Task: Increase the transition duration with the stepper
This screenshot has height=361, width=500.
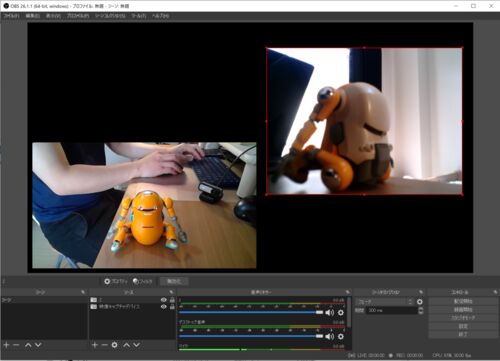Action: (421, 309)
